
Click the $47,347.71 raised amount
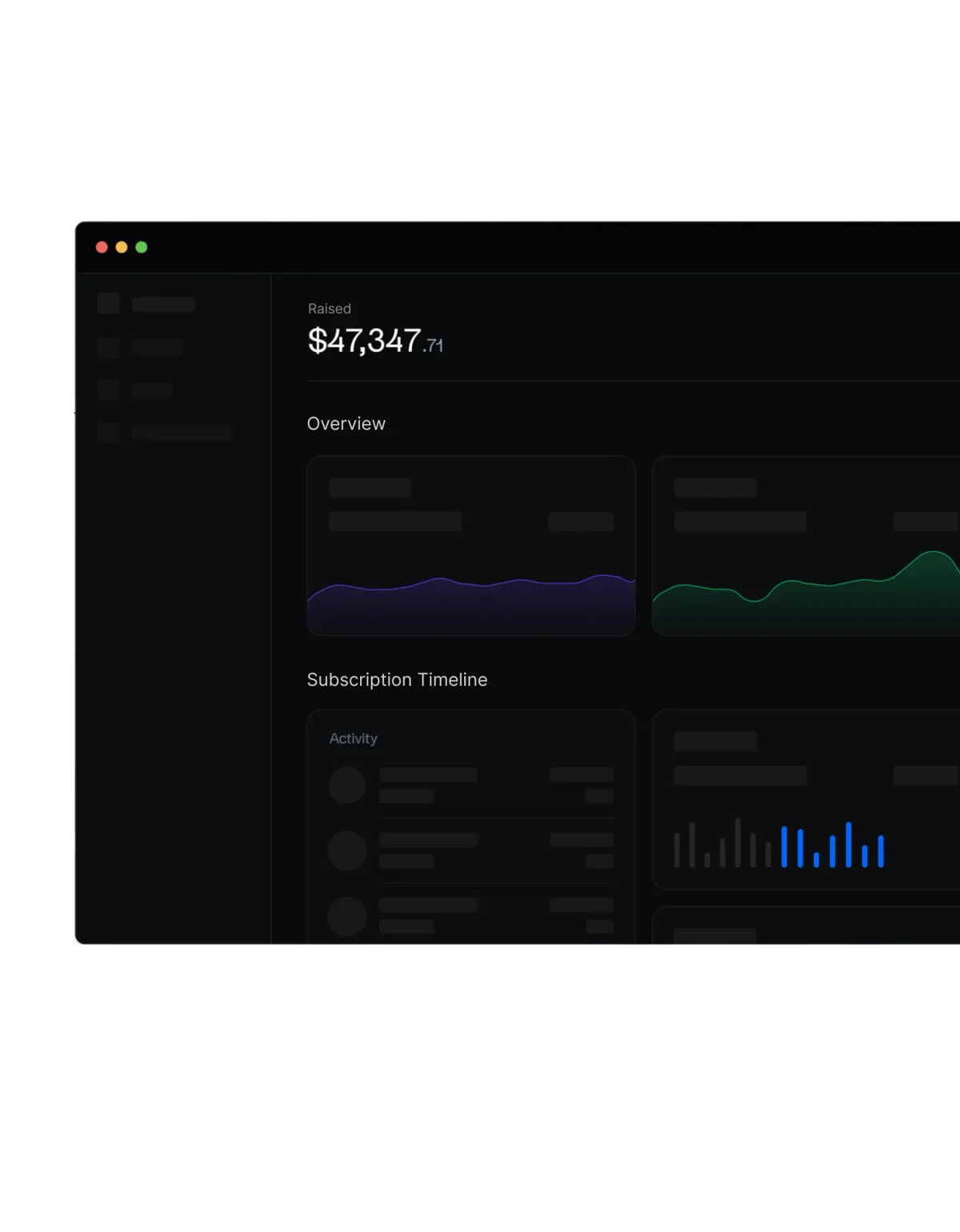coord(375,342)
